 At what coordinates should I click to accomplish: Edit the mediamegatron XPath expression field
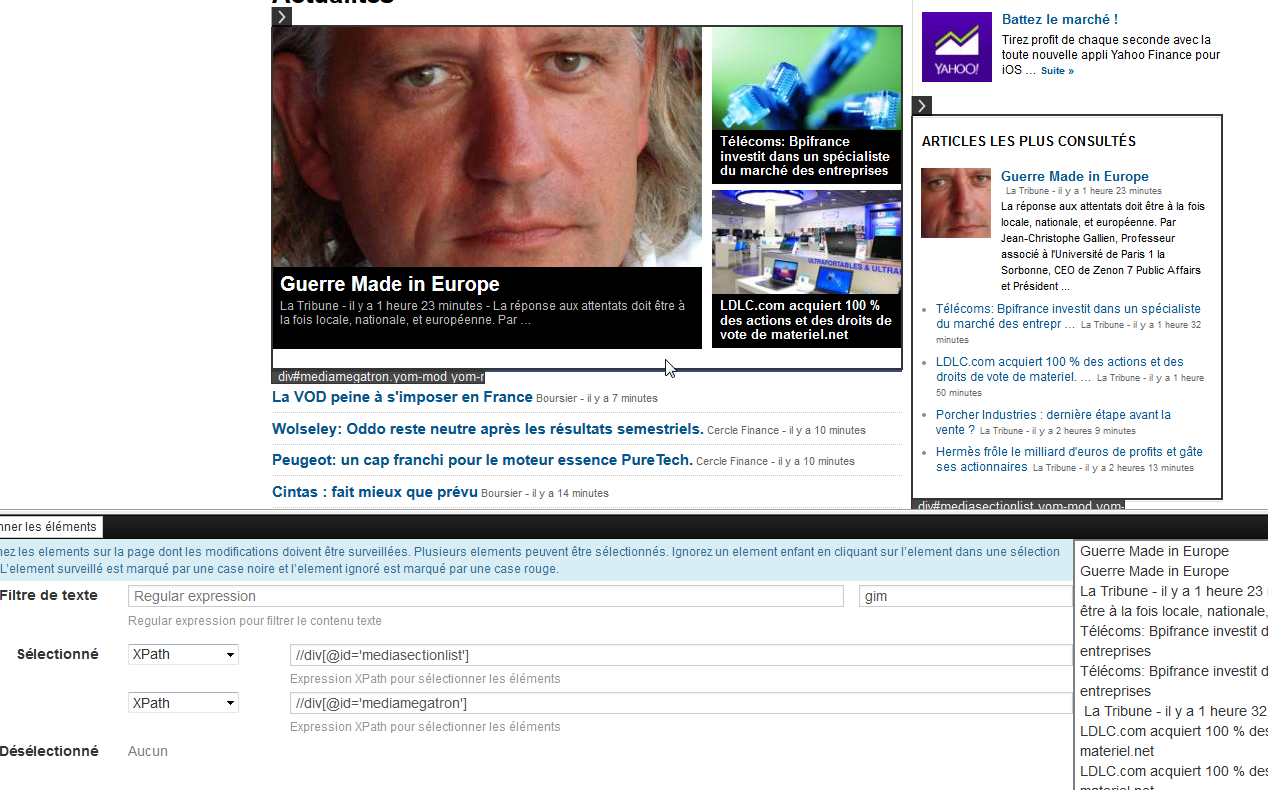click(681, 703)
